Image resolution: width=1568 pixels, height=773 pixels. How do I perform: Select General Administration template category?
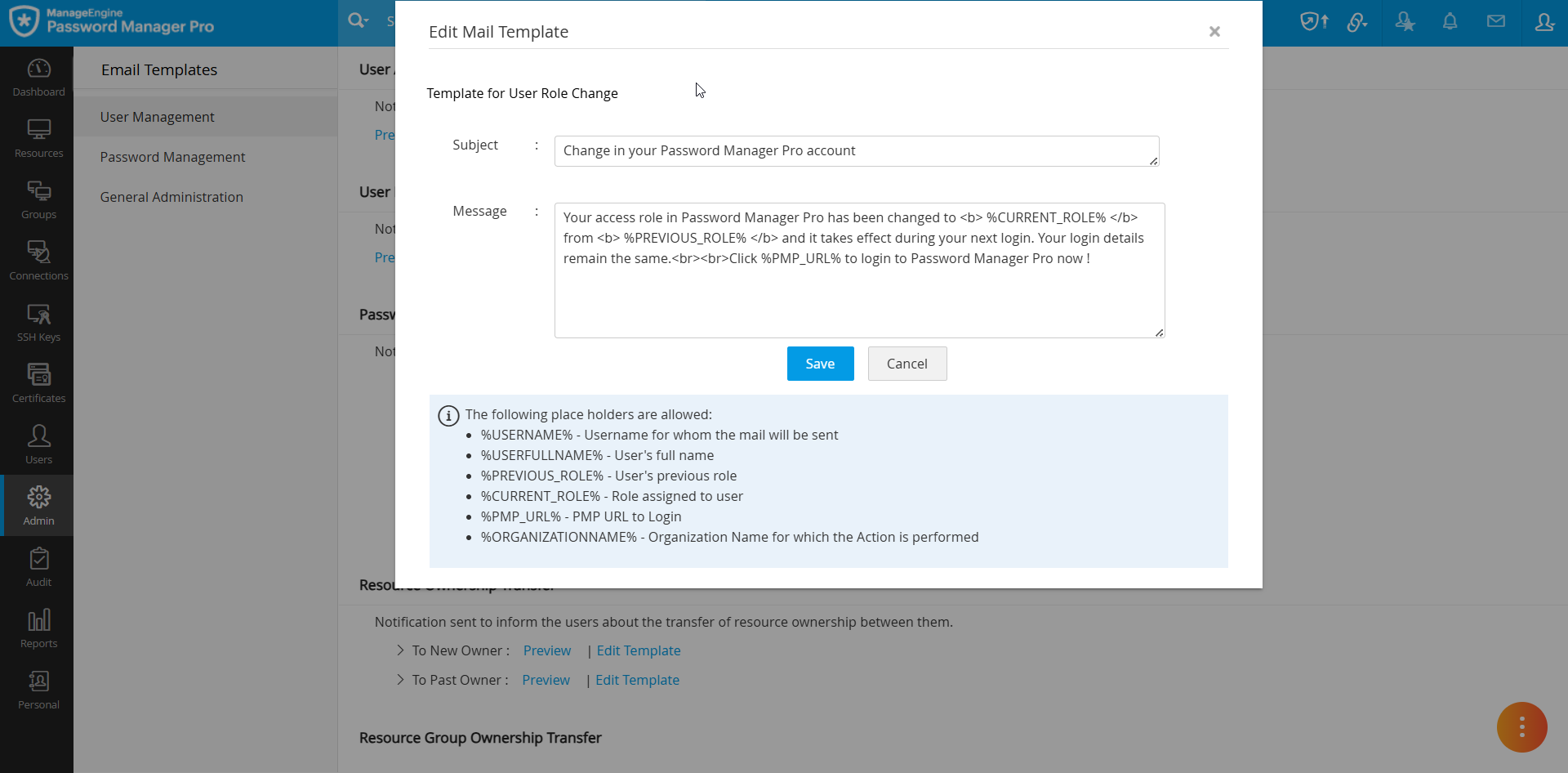pos(171,197)
